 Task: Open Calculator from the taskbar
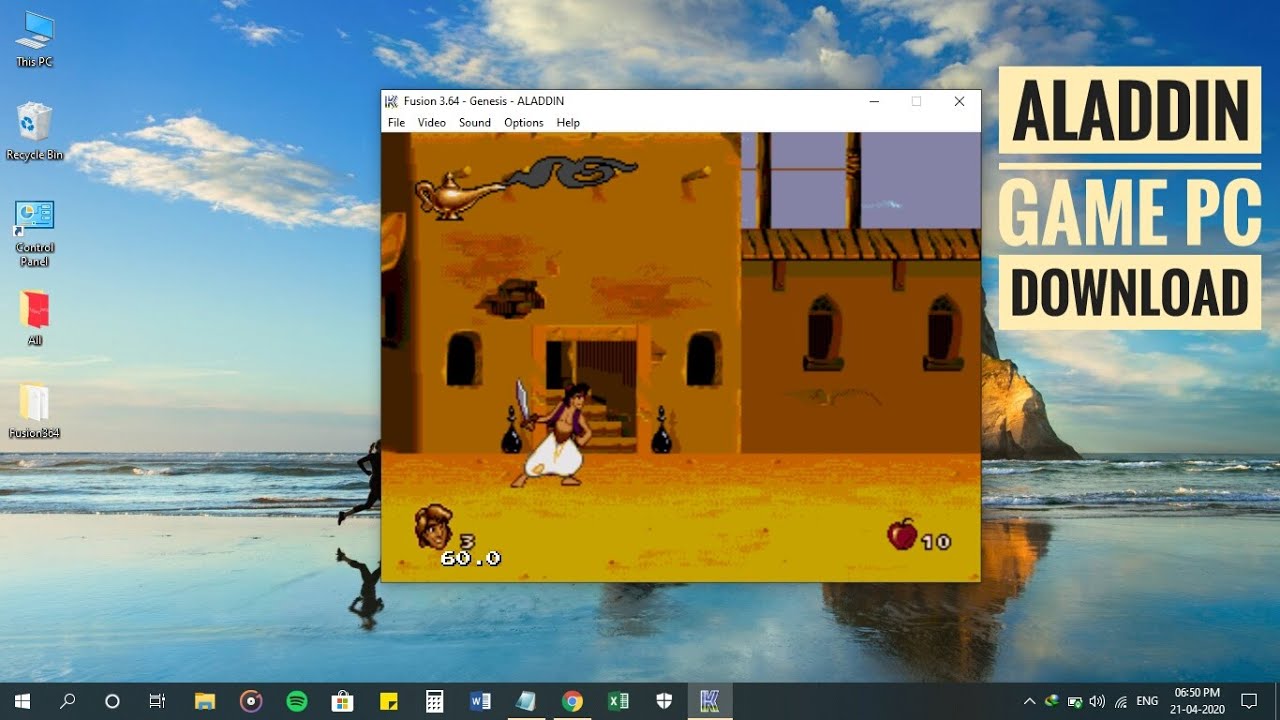point(434,701)
